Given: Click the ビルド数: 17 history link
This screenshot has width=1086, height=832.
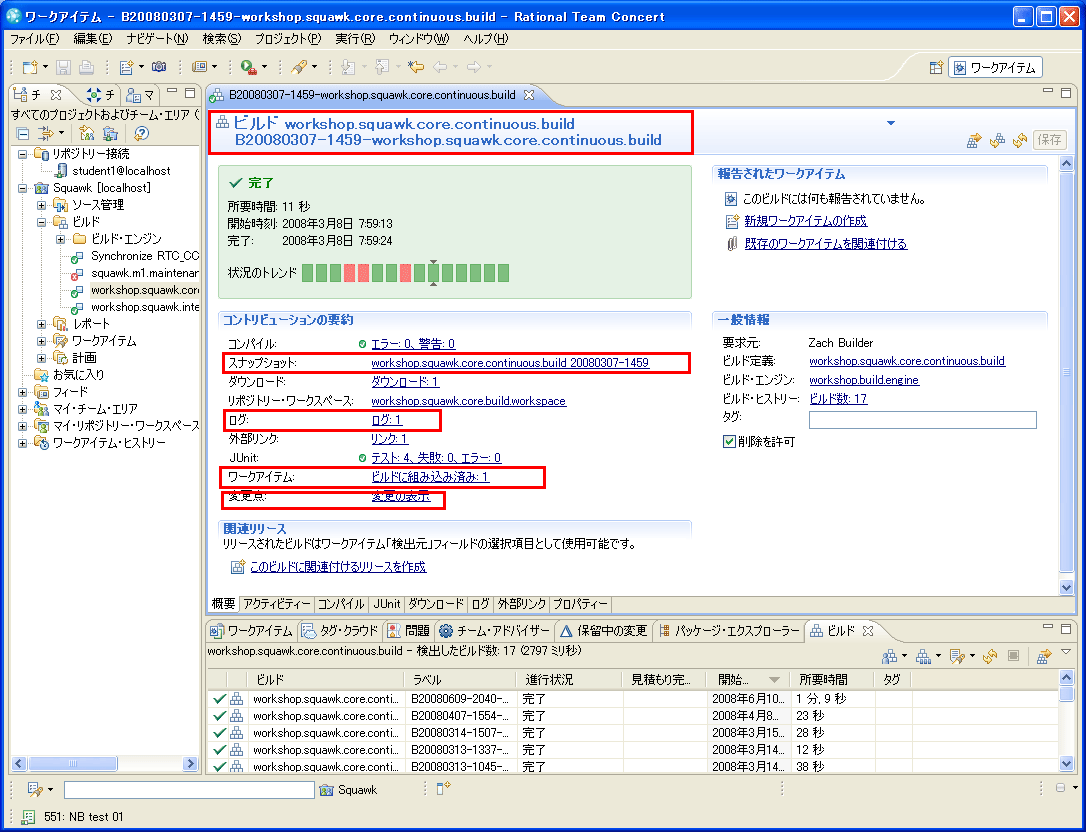Looking at the screenshot, I should pos(838,399).
